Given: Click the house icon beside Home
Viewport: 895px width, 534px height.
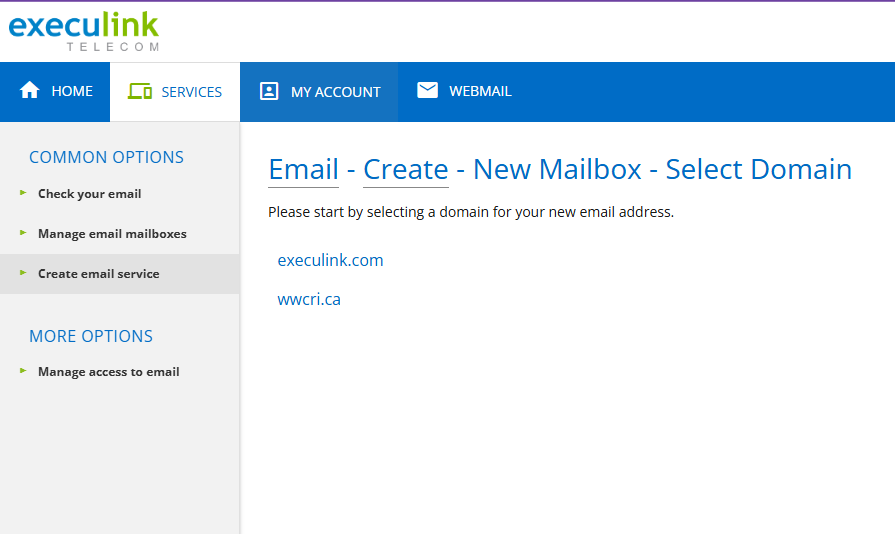Looking at the screenshot, I should point(30,90).
